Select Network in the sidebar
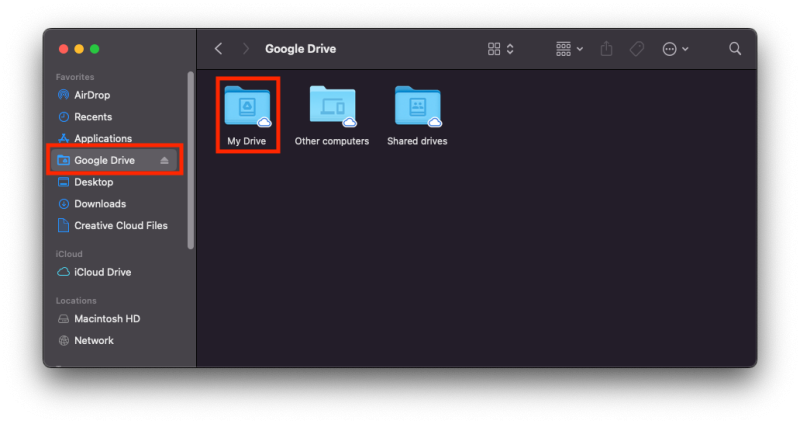This screenshot has height=424, width=800. (115, 340)
